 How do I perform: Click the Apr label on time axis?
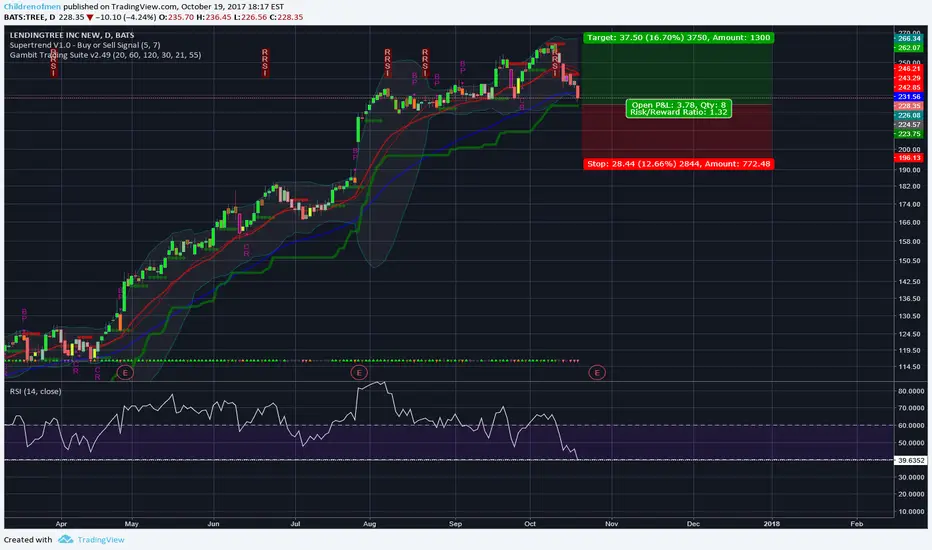point(61,524)
